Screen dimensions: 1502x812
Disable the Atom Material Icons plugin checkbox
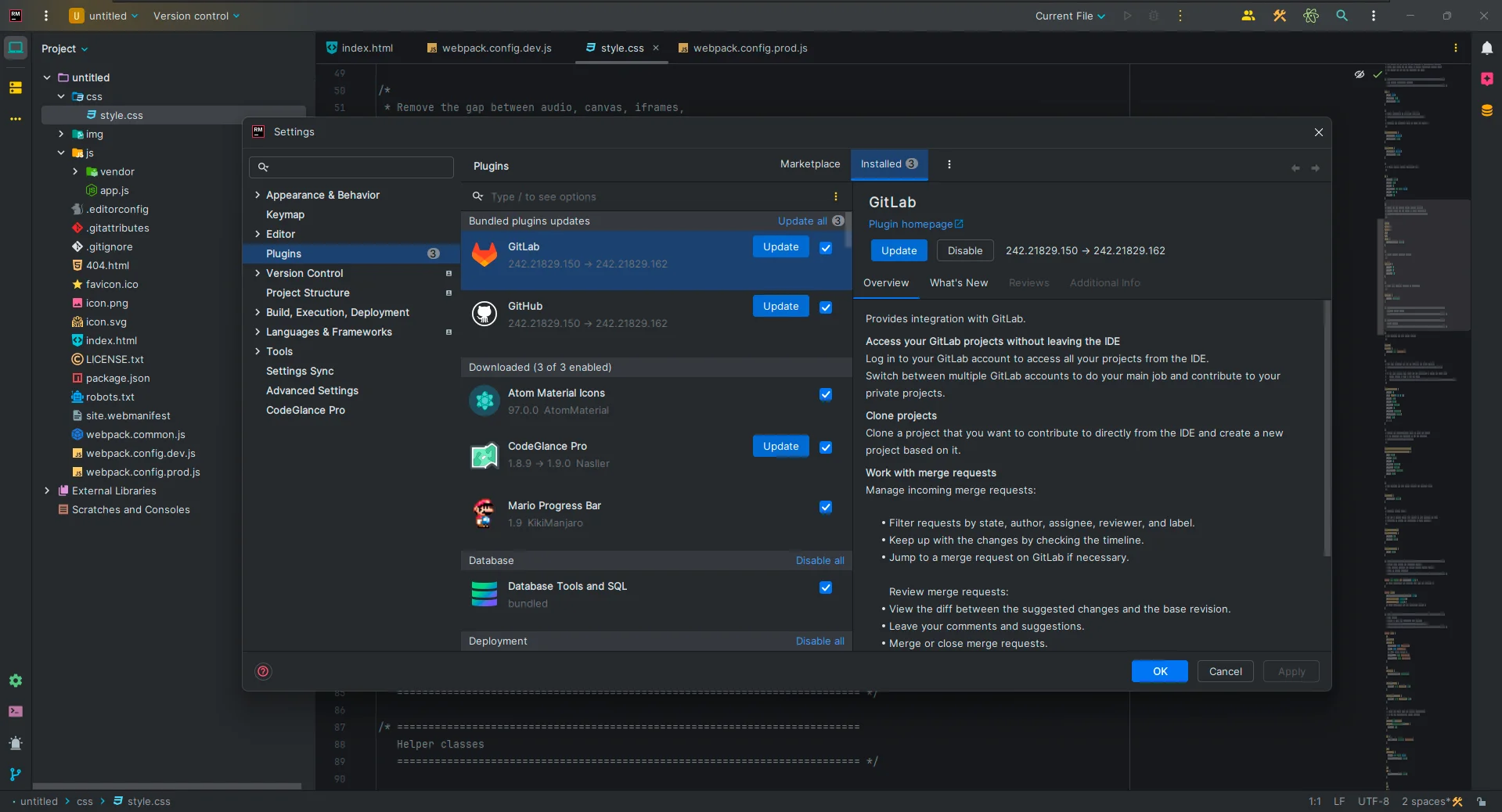pyautogui.click(x=826, y=394)
